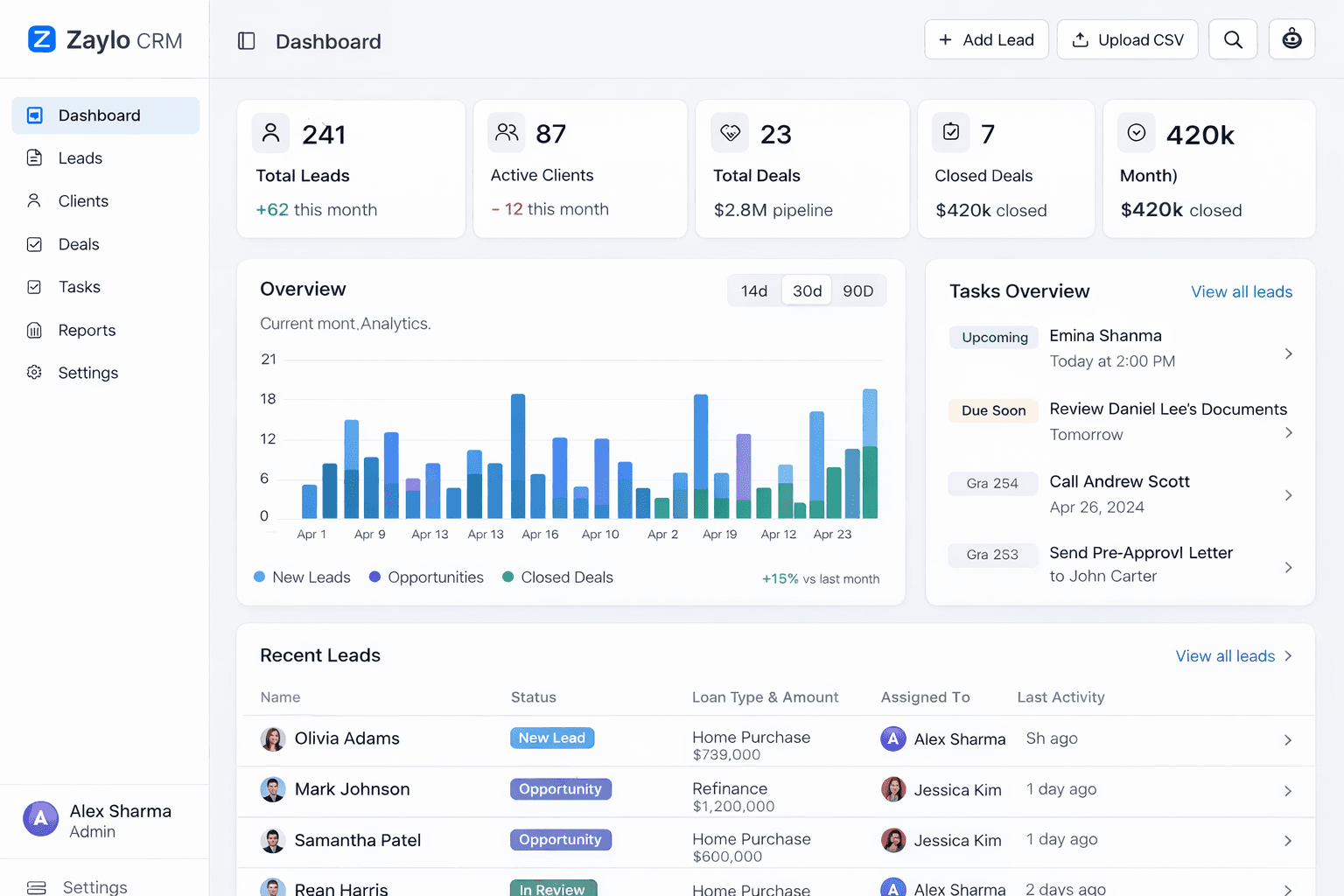1344x896 pixels.
Task: Click the profile avatar in the top-right corner
Action: coord(1291,38)
